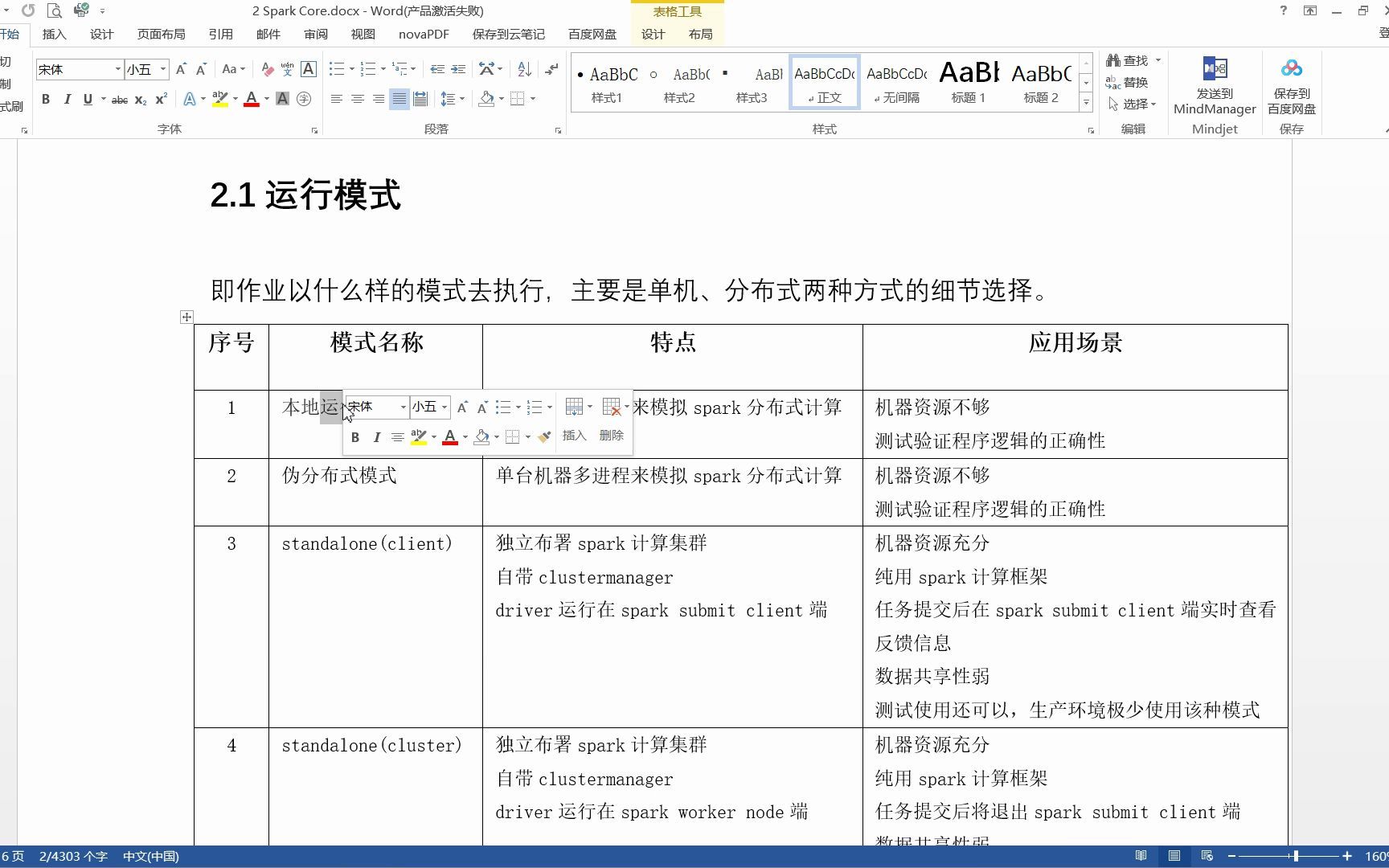This screenshot has height=868, width=1389.
Task: Click Print Preview in Quick Access Toolbar
Action: 54,11
